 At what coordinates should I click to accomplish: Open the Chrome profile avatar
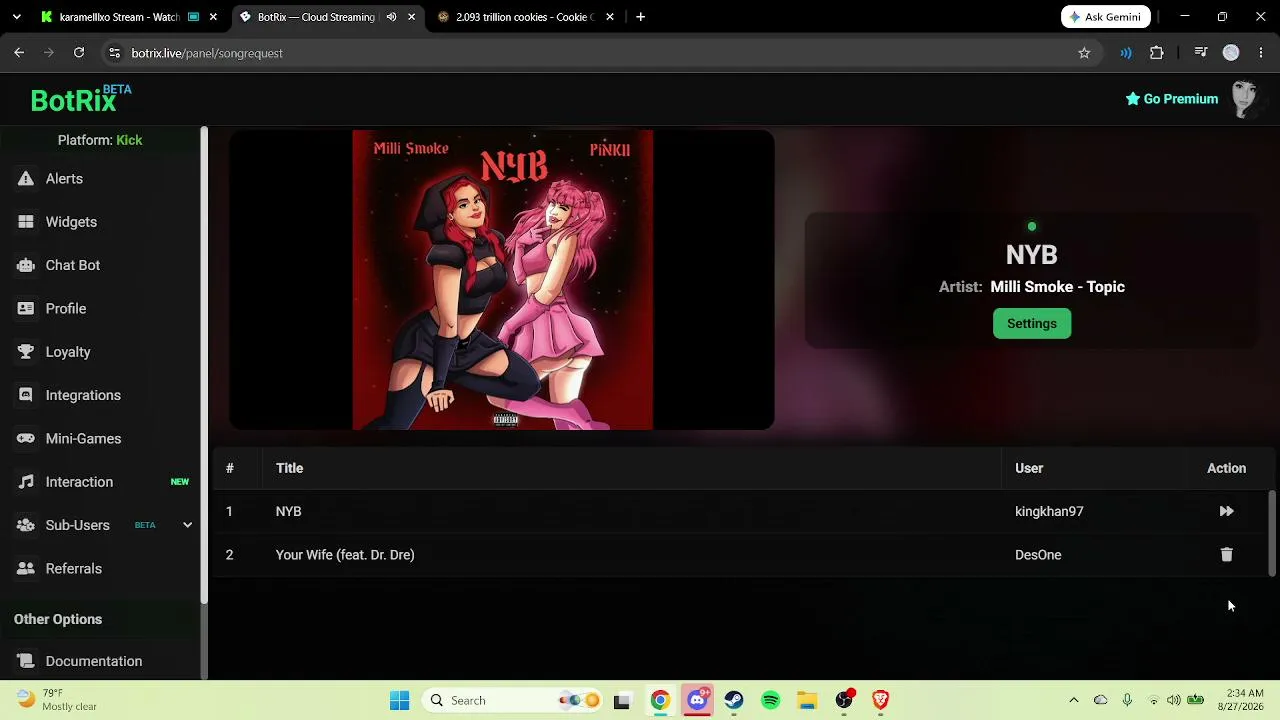[x=1231, y=53]
